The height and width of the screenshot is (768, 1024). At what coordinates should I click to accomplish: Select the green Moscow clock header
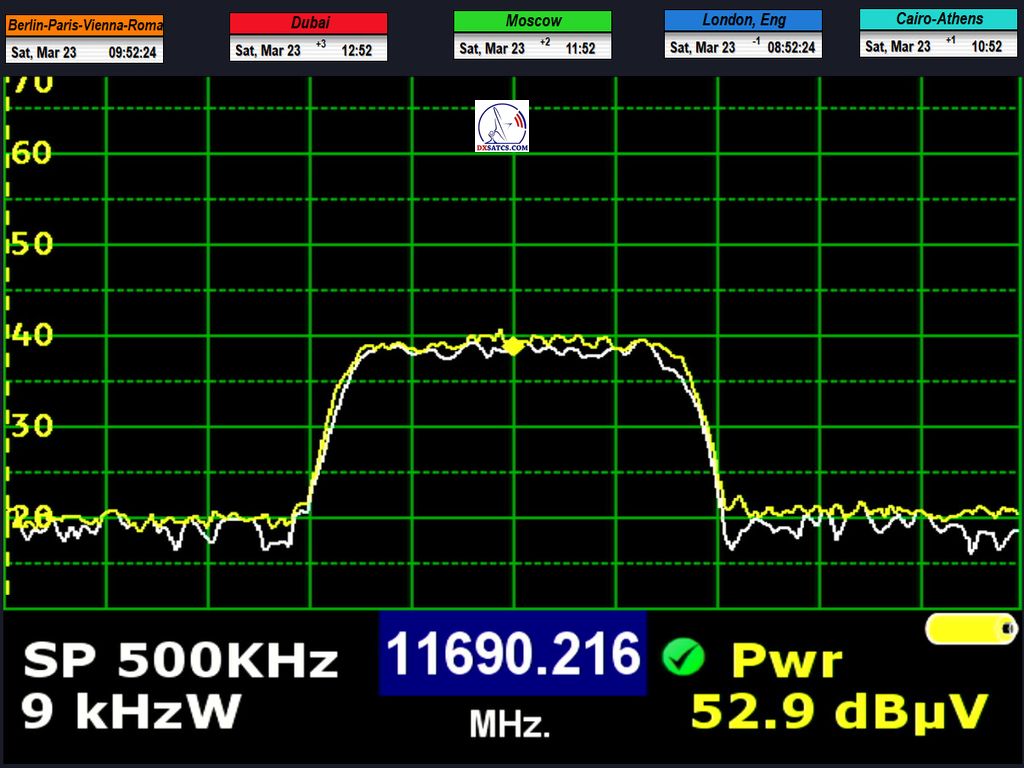(x=532, y=21)
